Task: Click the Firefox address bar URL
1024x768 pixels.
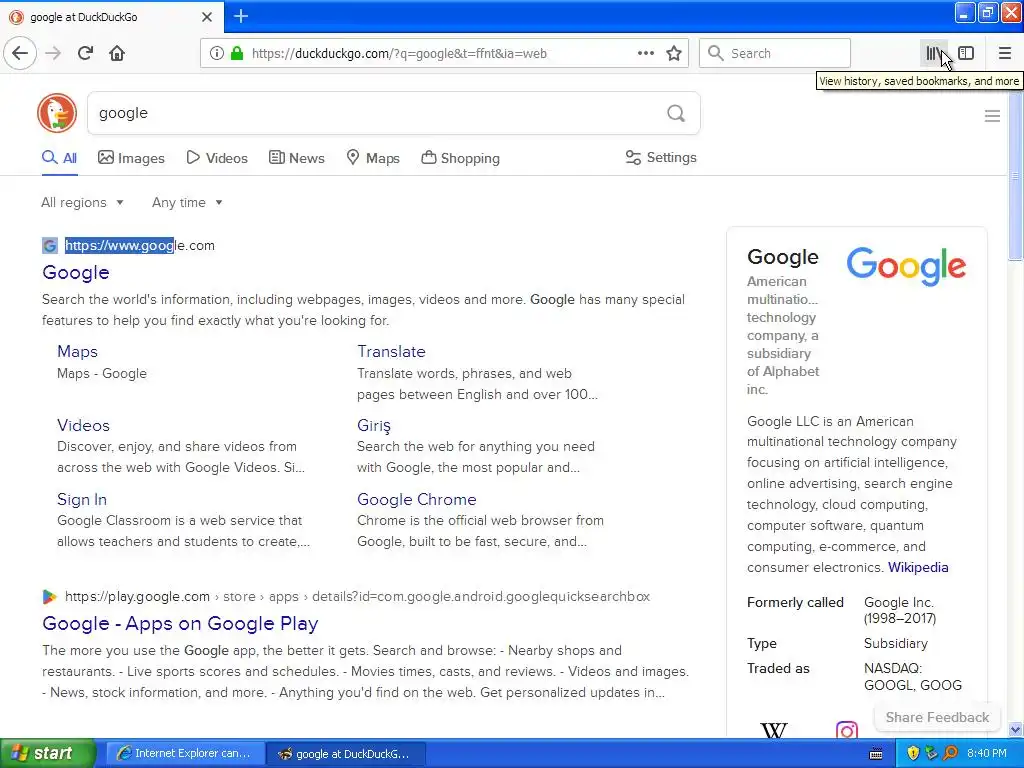Action: point(400,54)
